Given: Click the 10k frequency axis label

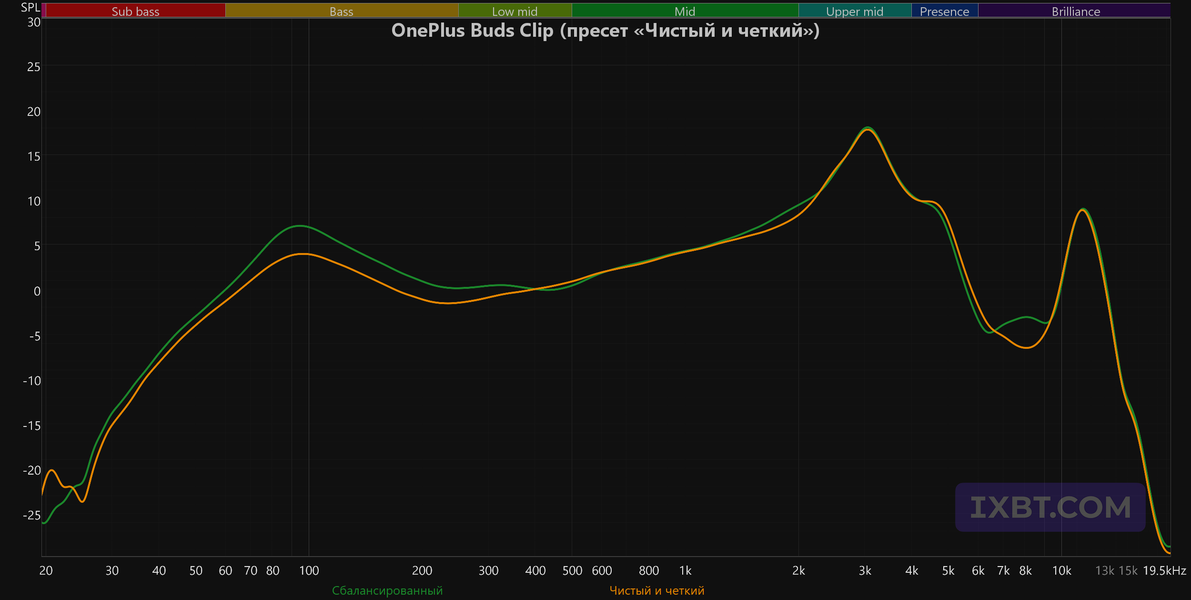Looking at the screenshot, I should click(1062, 571).
